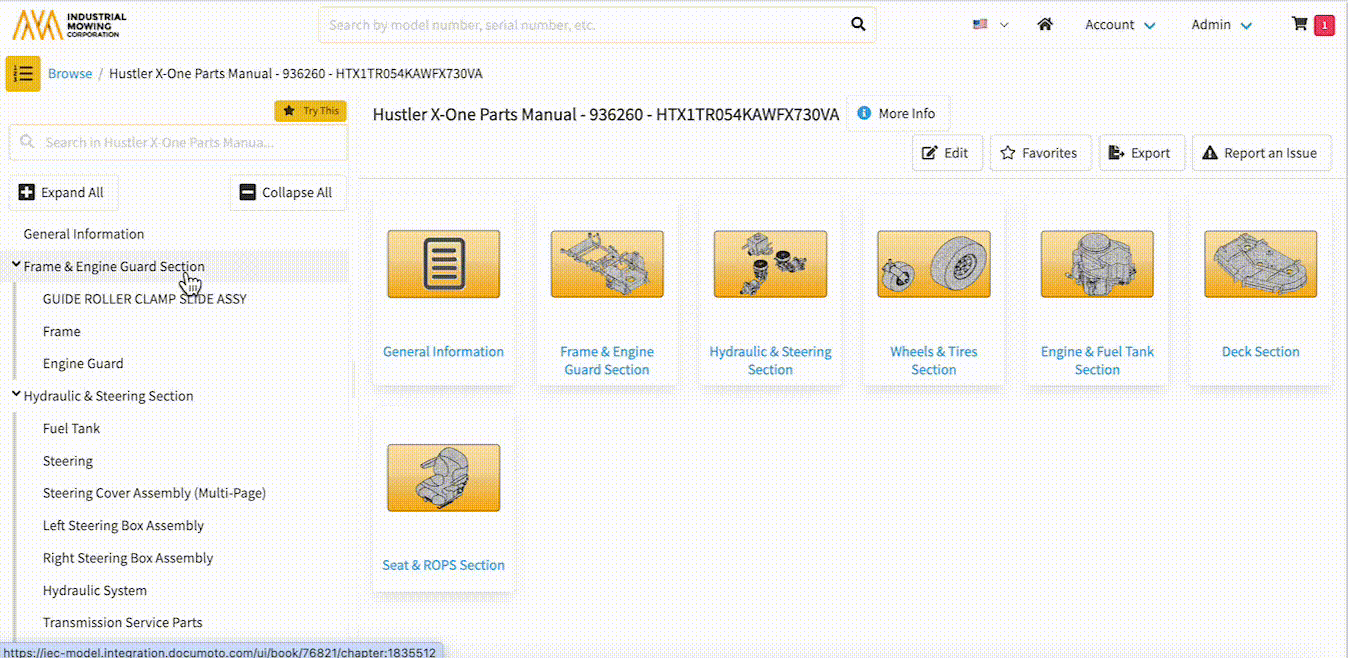Click the search magnifier icon
Screen dimensions: 1348x658
tap(857, 24)
